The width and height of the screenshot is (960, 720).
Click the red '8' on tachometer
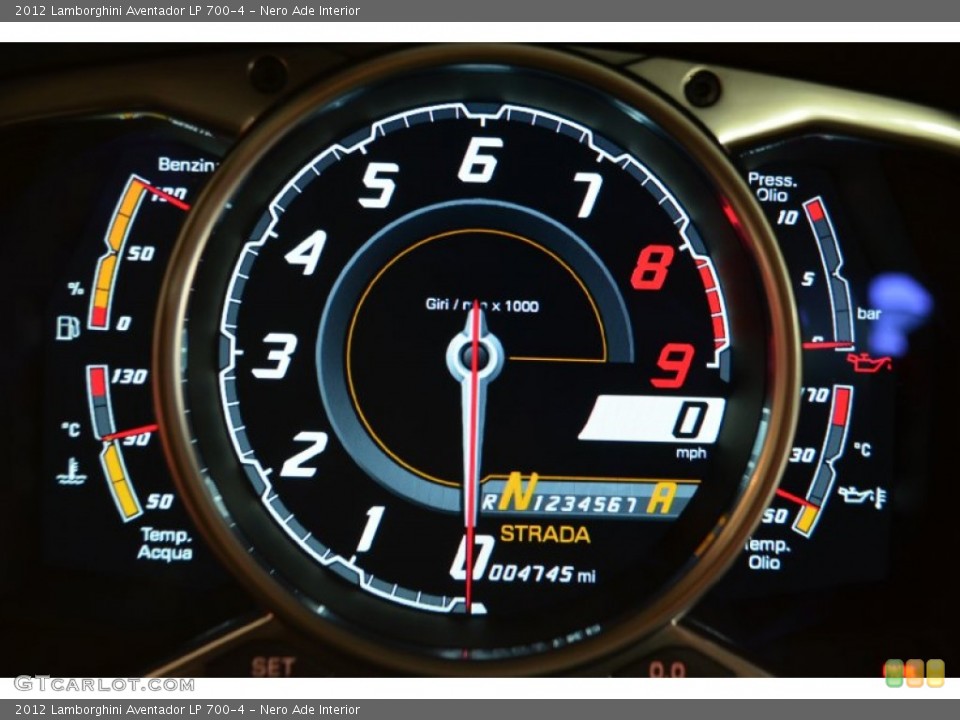pos(651,268)
